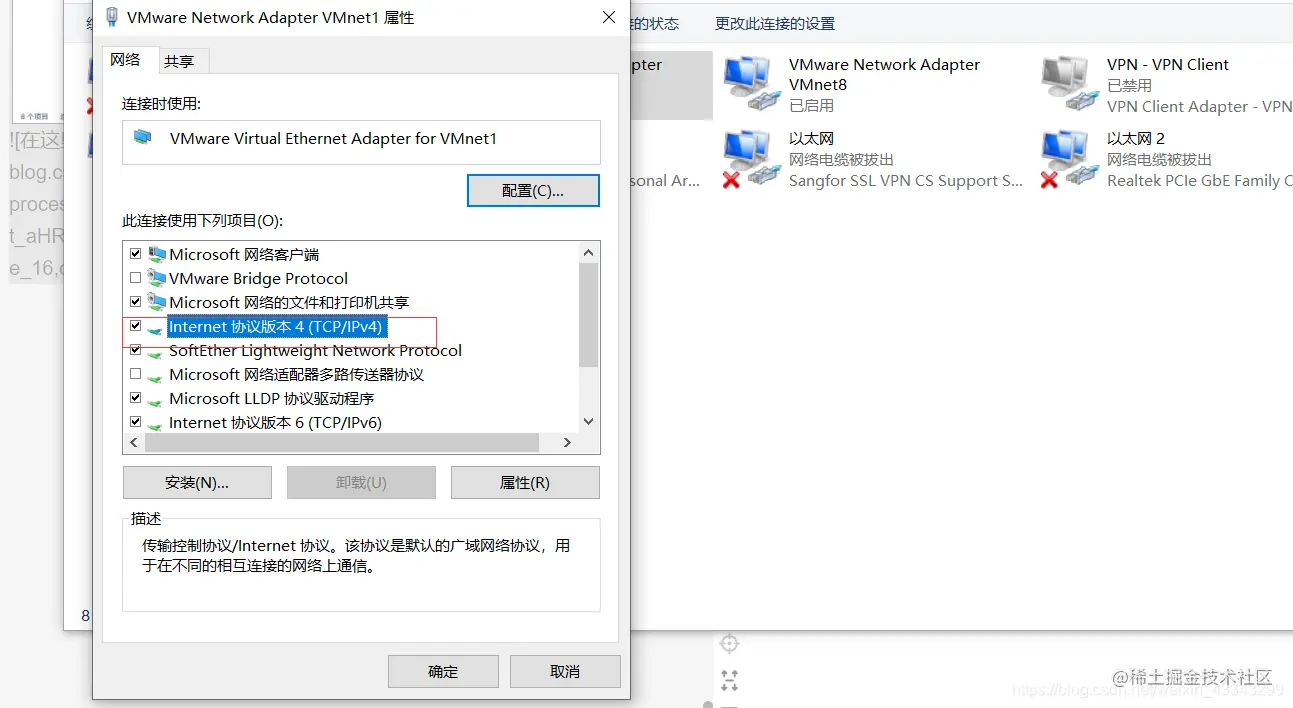Click the Microsoft 网络客户端 item icon
The height and width of the screenshot is (708, 1293).
[x=157, y=254]
